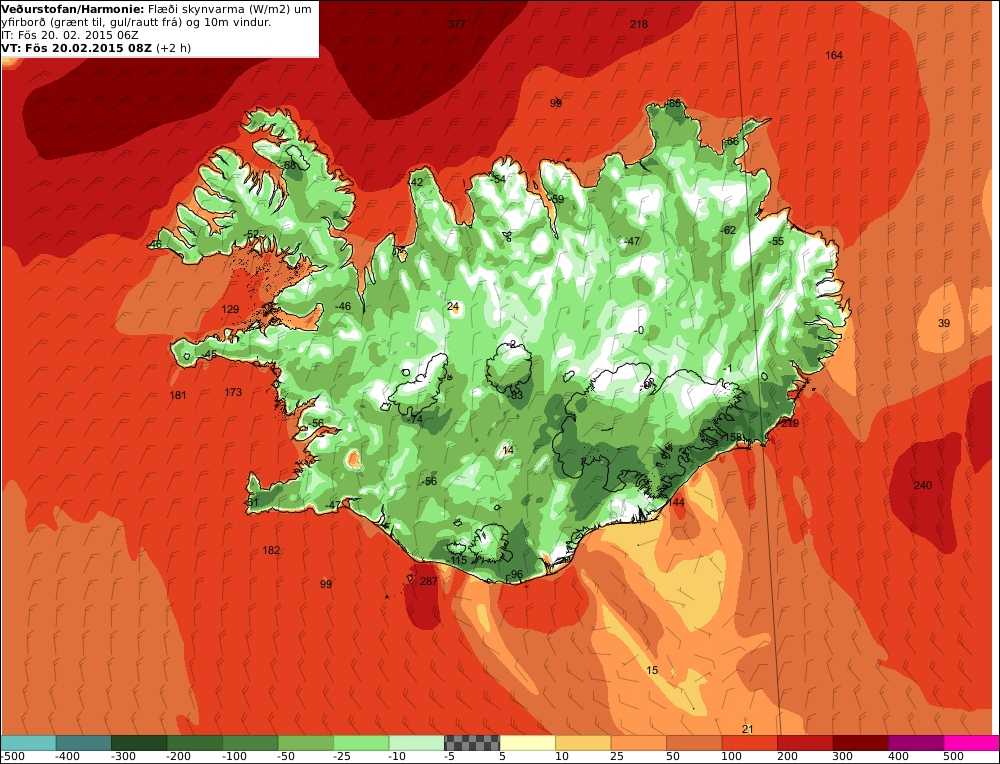Click the -62 value in northeast Iceland
Image resolution: width=1000 pixels, height=764 pixels.
click(728, 230)
